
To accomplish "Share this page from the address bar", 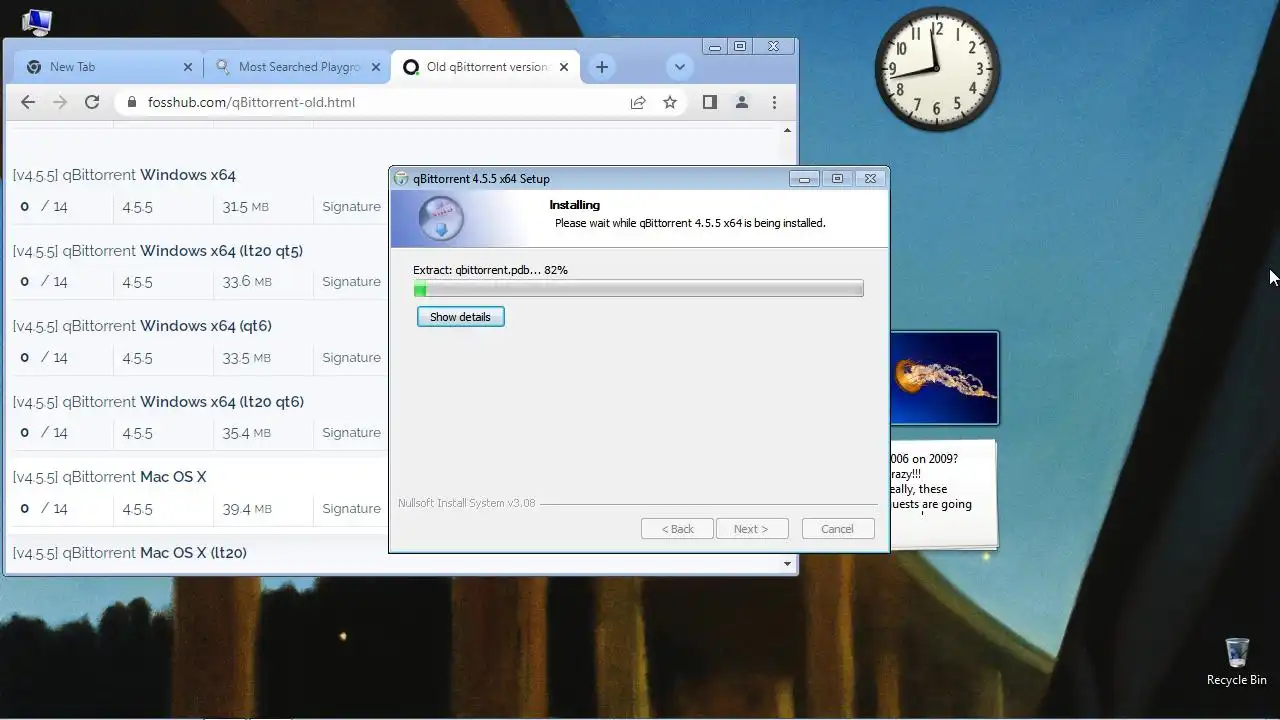I will pos(638,102).
